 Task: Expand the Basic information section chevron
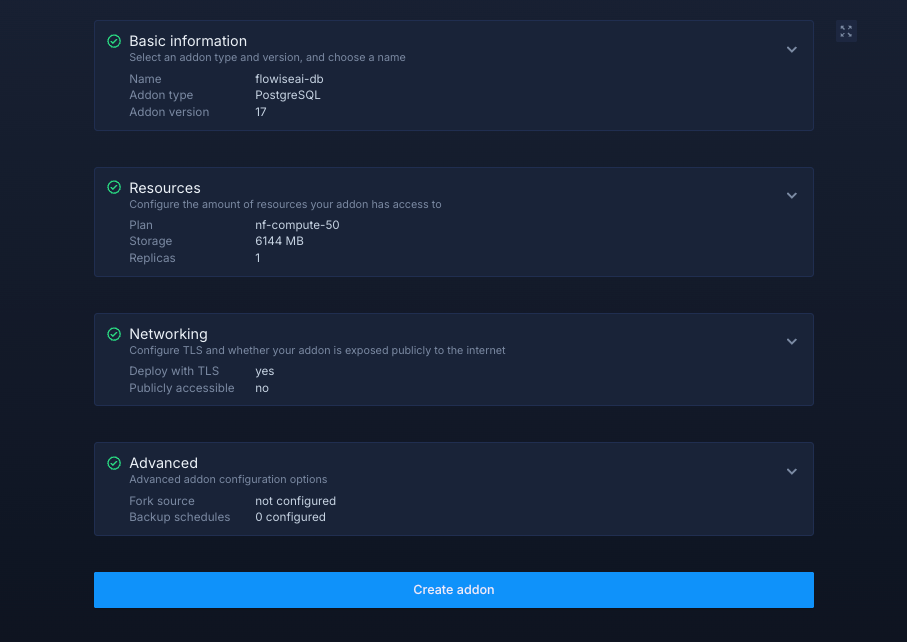coord(791,50)
